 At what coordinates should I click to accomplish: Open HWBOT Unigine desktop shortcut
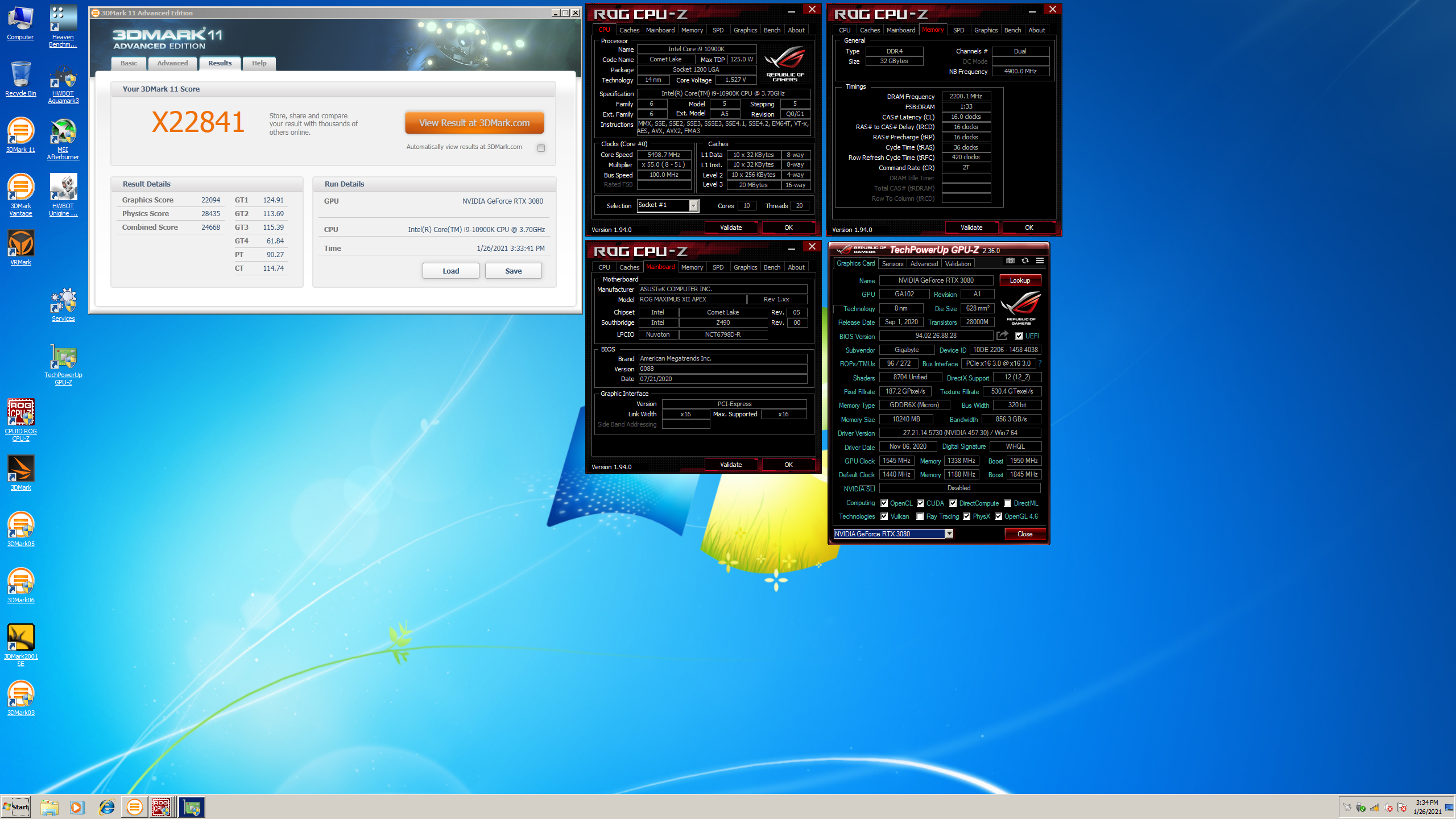pos(63,195)
